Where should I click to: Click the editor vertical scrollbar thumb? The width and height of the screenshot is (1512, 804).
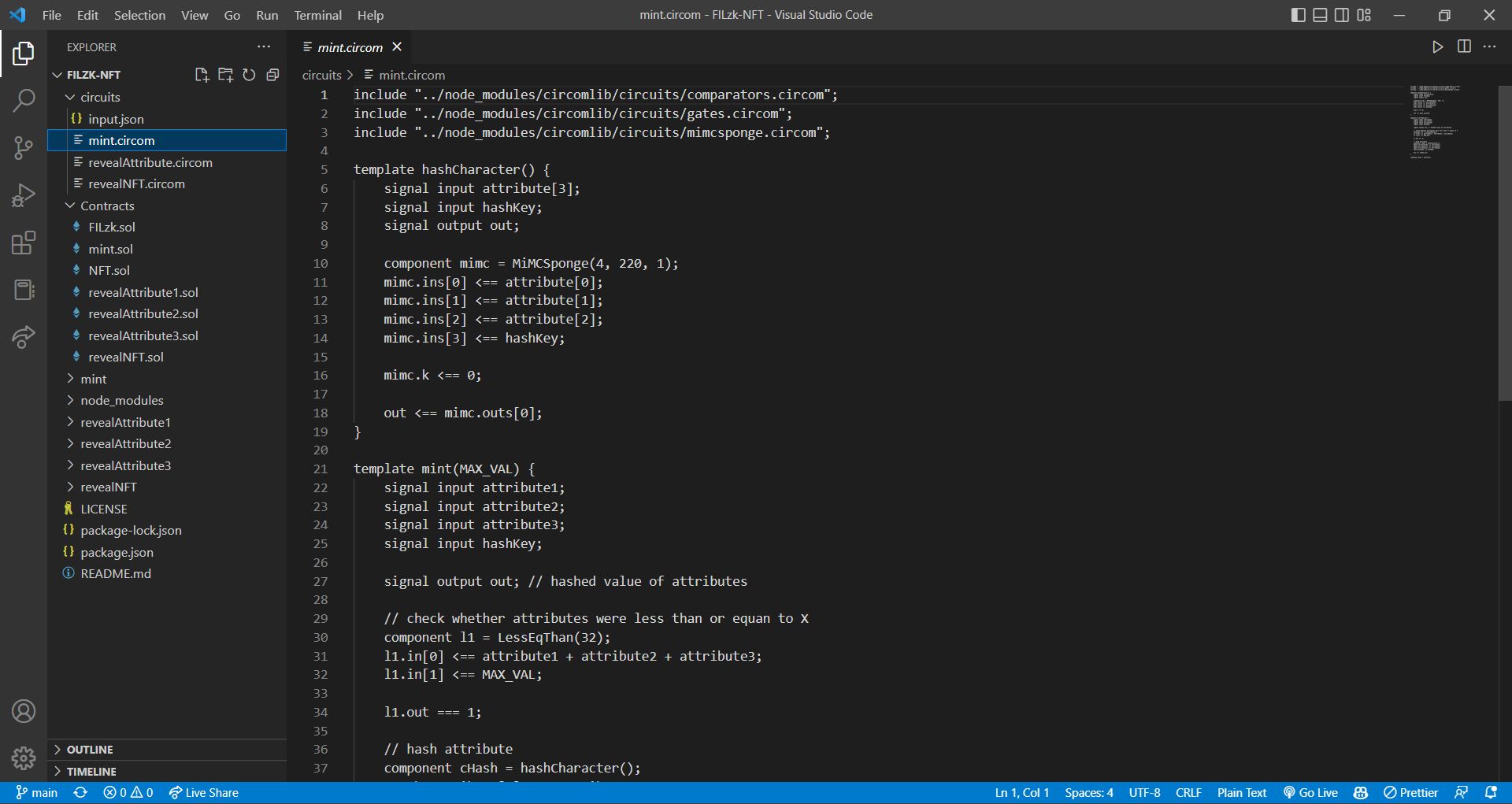tap(1505, 243)
